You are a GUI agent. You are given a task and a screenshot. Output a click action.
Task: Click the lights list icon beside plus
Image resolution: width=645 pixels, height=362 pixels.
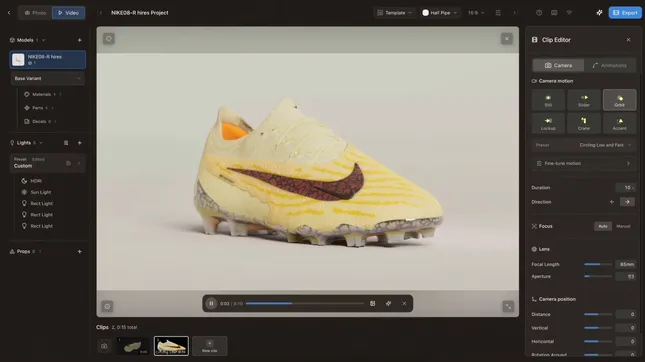(66, 143)
